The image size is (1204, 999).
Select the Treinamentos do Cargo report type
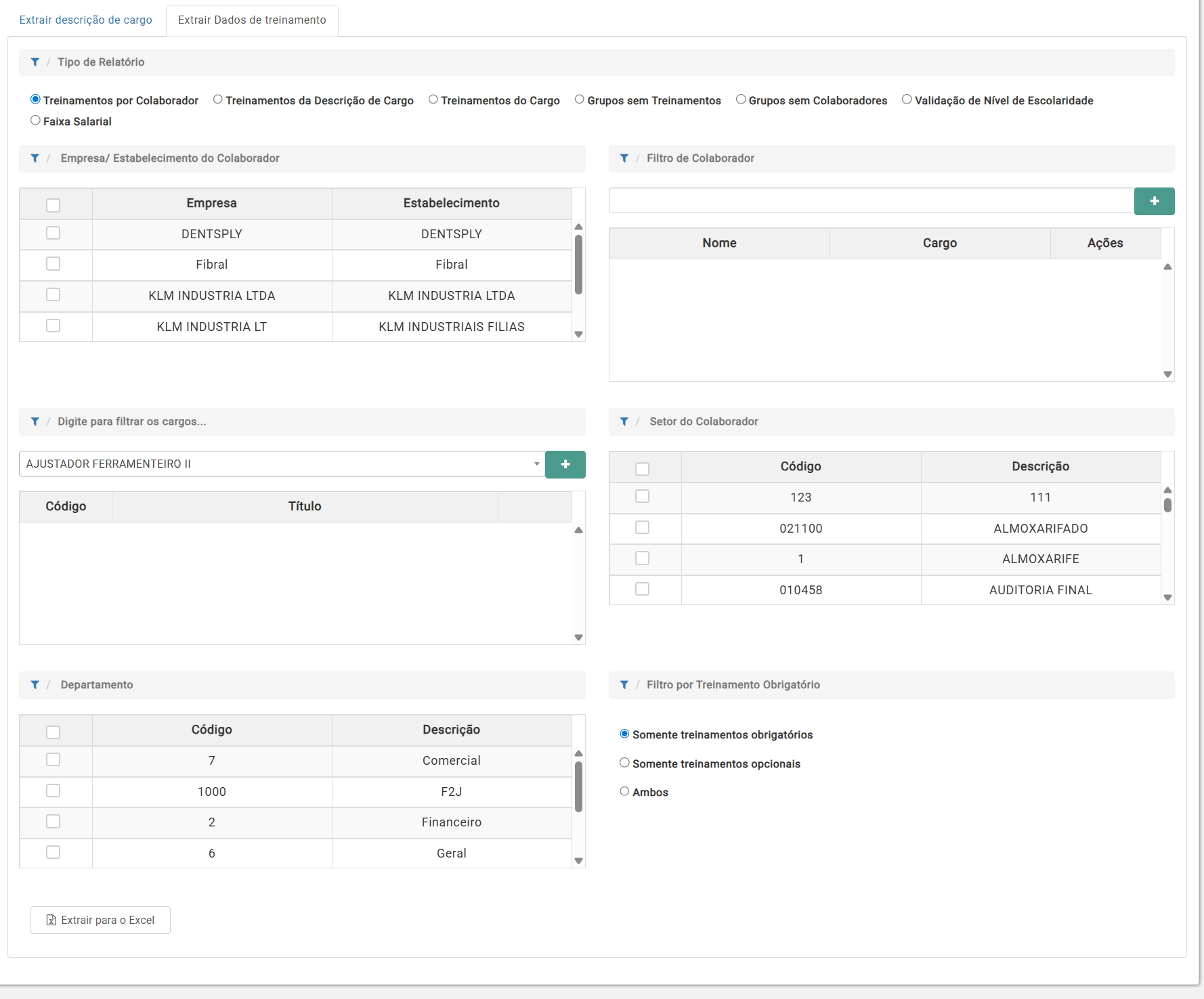[433, 100]
